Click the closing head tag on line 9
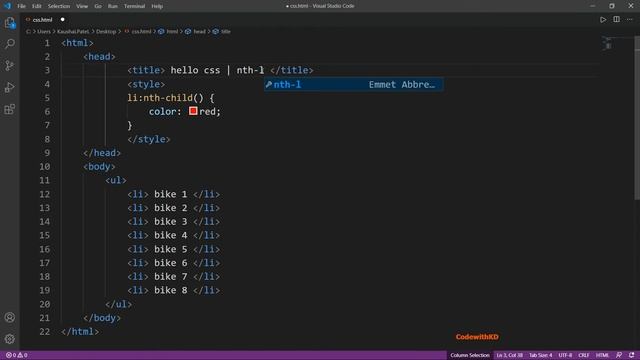Image resolution: width=640 pixels, height=360 pixels. (x=102, y=153)
